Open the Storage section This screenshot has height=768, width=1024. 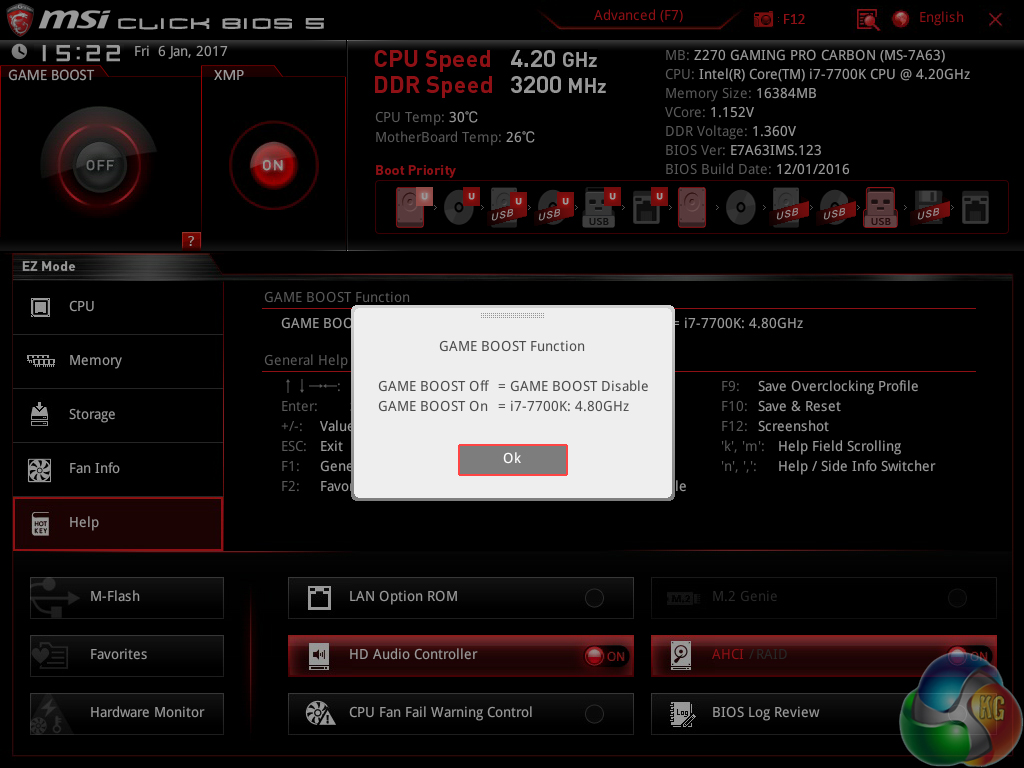click(118, 415)
